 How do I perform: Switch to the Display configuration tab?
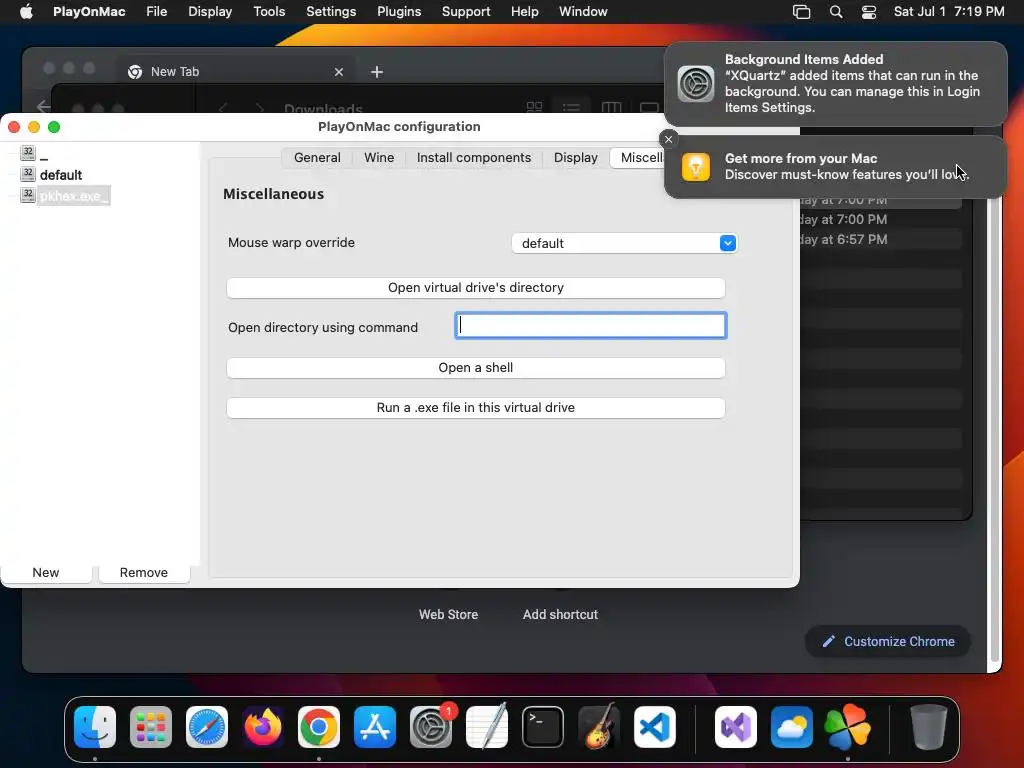click(x=575, y=157)
